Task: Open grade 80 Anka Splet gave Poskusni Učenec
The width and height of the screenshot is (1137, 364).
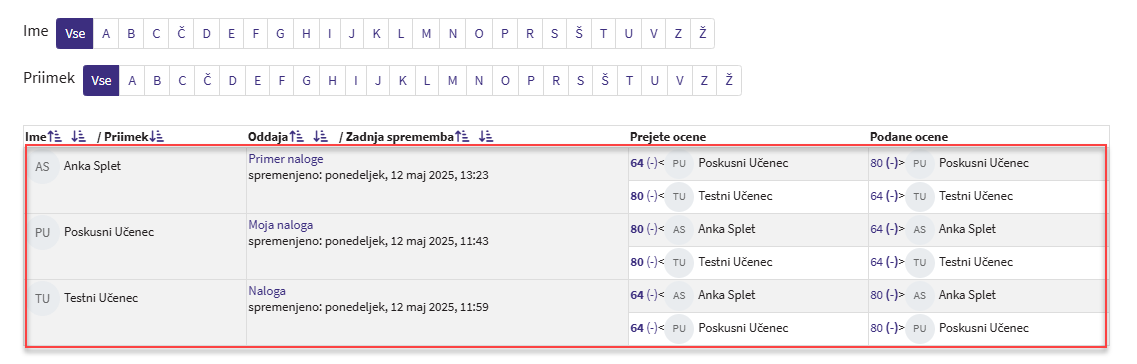Action: pos(884,163)
